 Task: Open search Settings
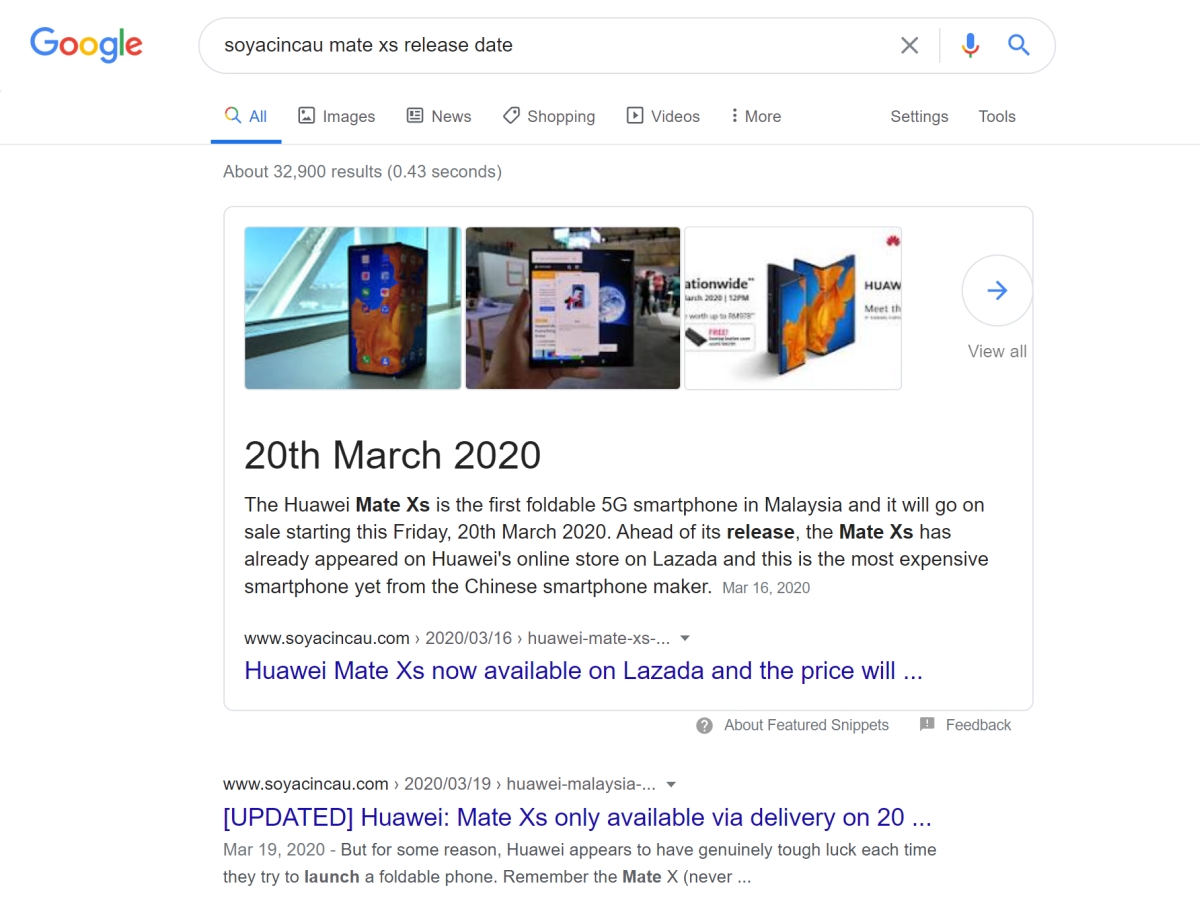point(919,116)
